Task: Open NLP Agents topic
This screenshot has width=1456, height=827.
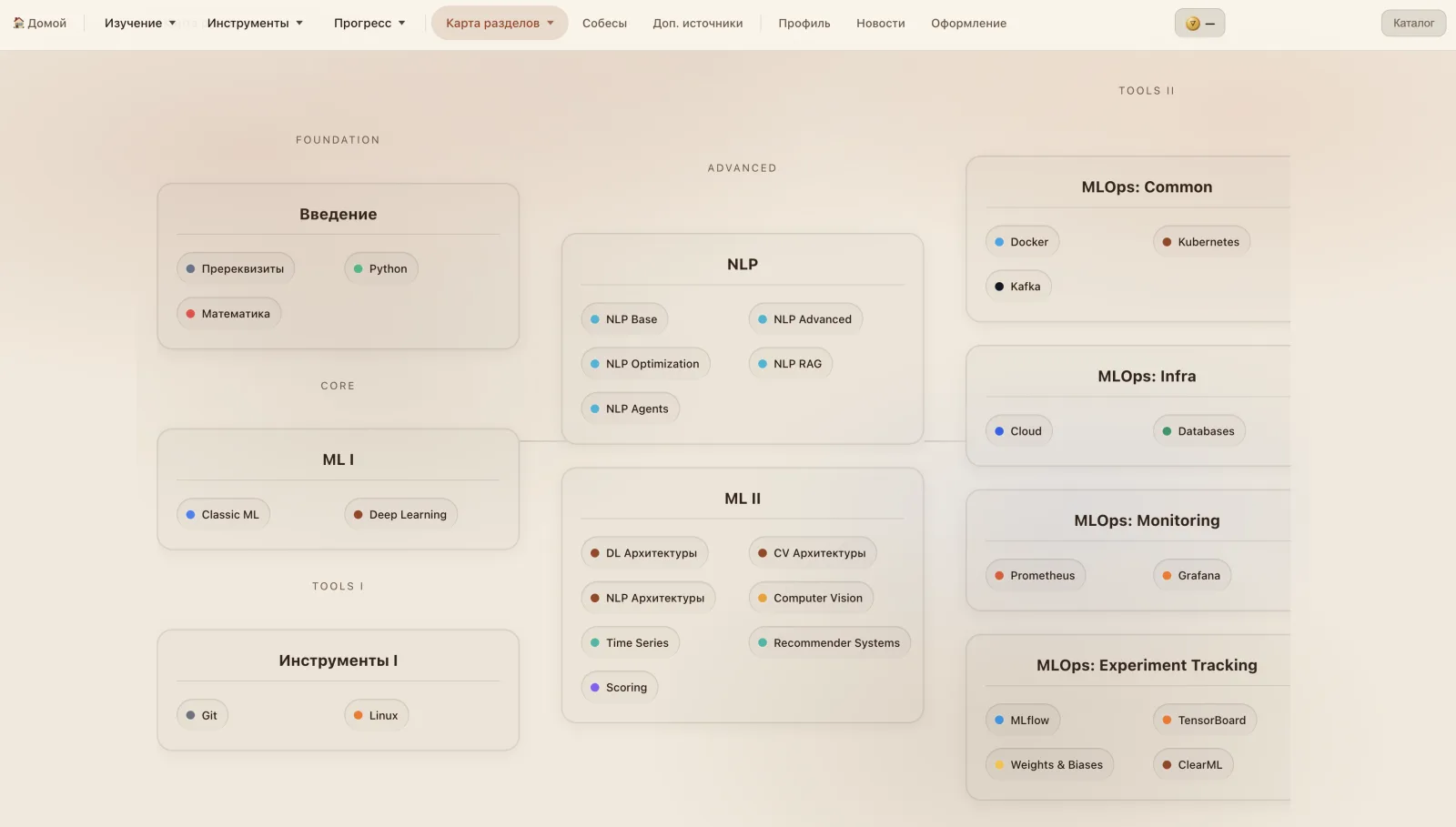Action: pos(630,408)
